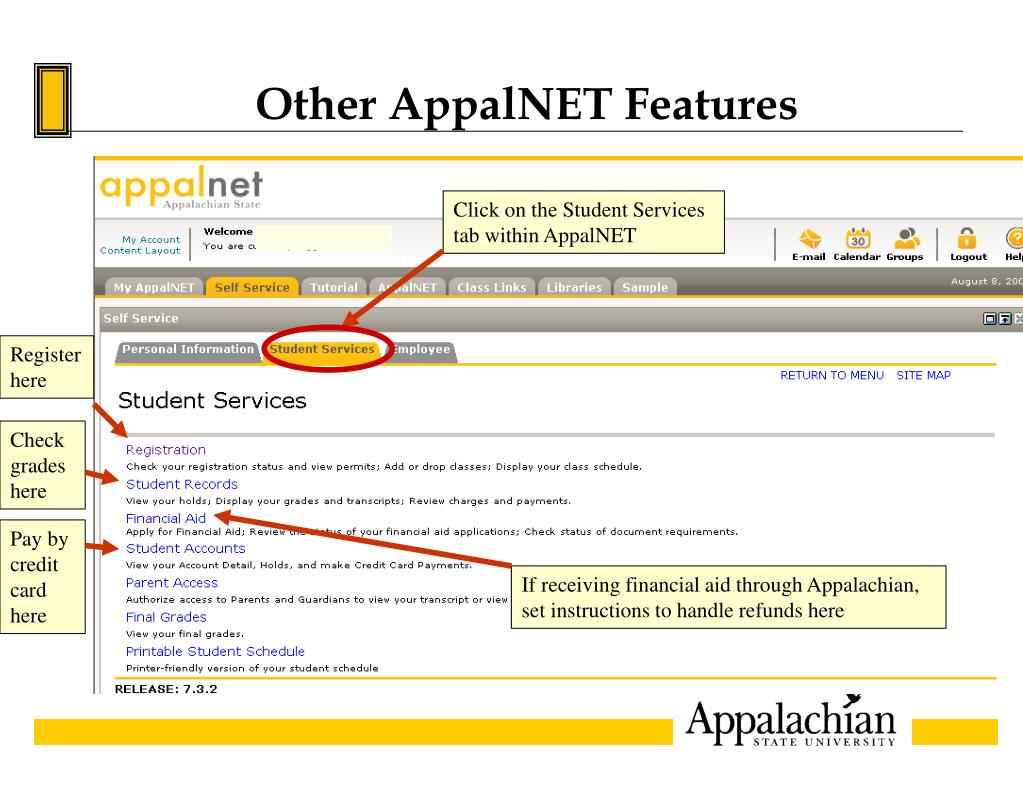
Task: Select the Student Services tab
Action: (x=322, y=350)
